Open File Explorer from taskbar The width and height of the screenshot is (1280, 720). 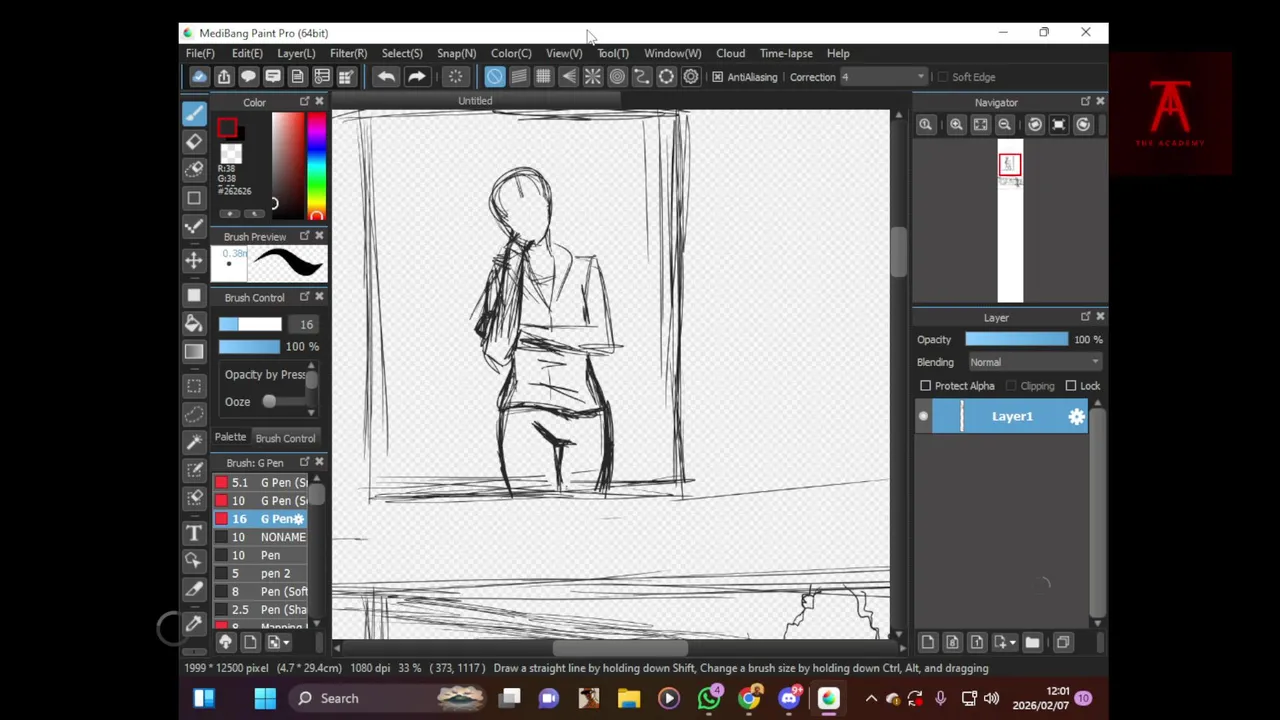coord(629,698)
